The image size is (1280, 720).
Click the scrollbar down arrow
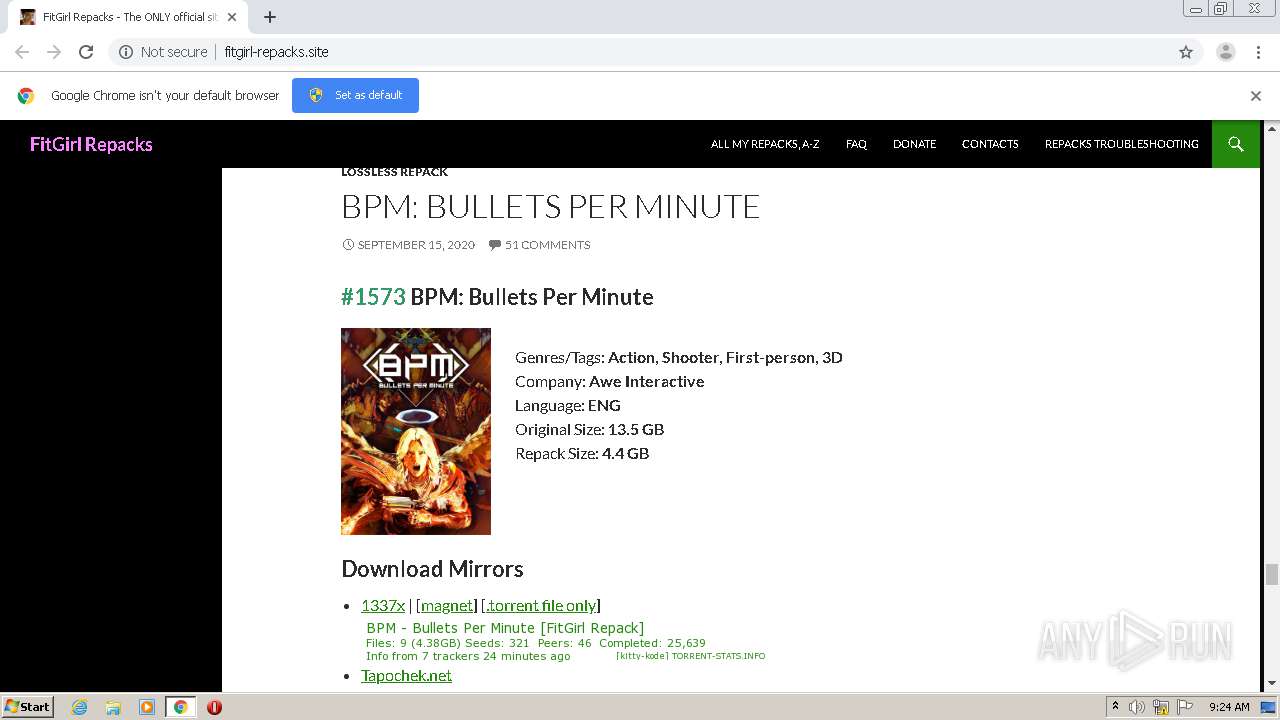(x=1272, y=683)
